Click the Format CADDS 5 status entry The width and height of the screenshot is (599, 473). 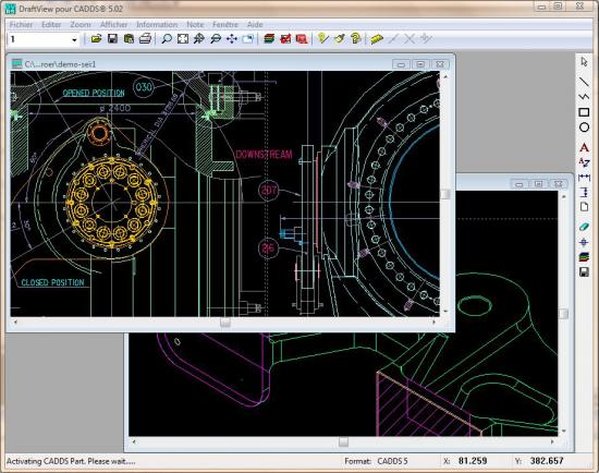click(x=376, y=461)
